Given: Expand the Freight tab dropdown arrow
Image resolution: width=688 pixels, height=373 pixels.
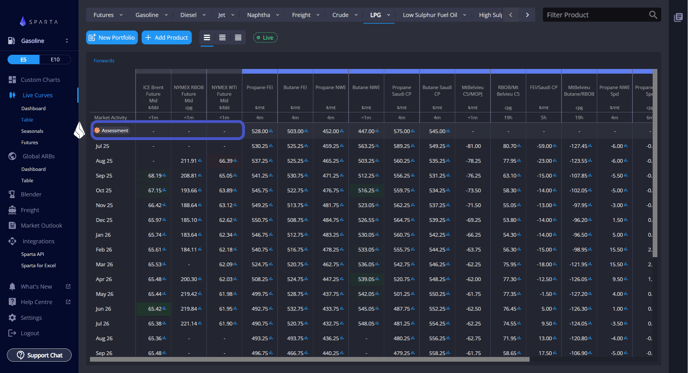Looking at the screenshot, I should pos(318,15).
